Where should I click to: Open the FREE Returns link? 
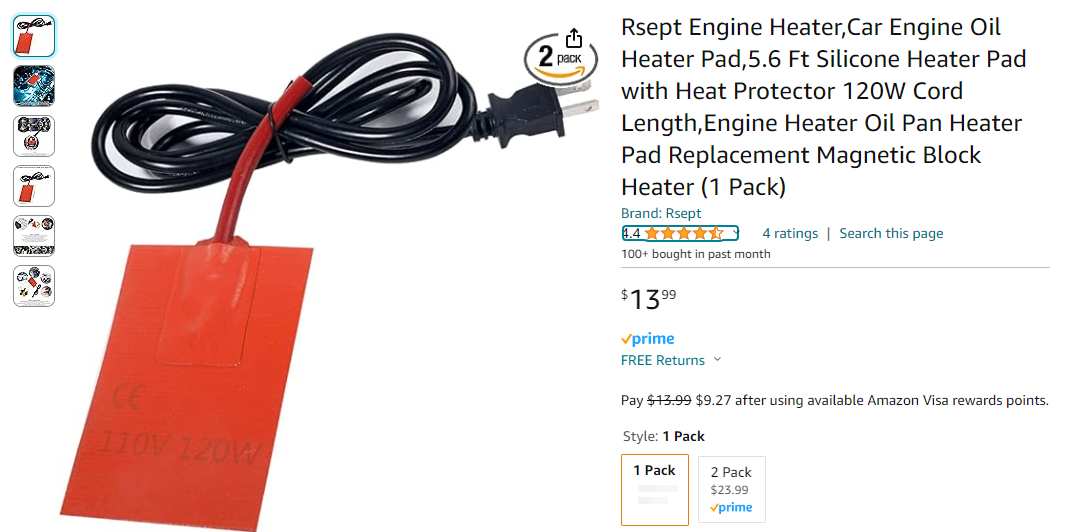coord(662,360)
